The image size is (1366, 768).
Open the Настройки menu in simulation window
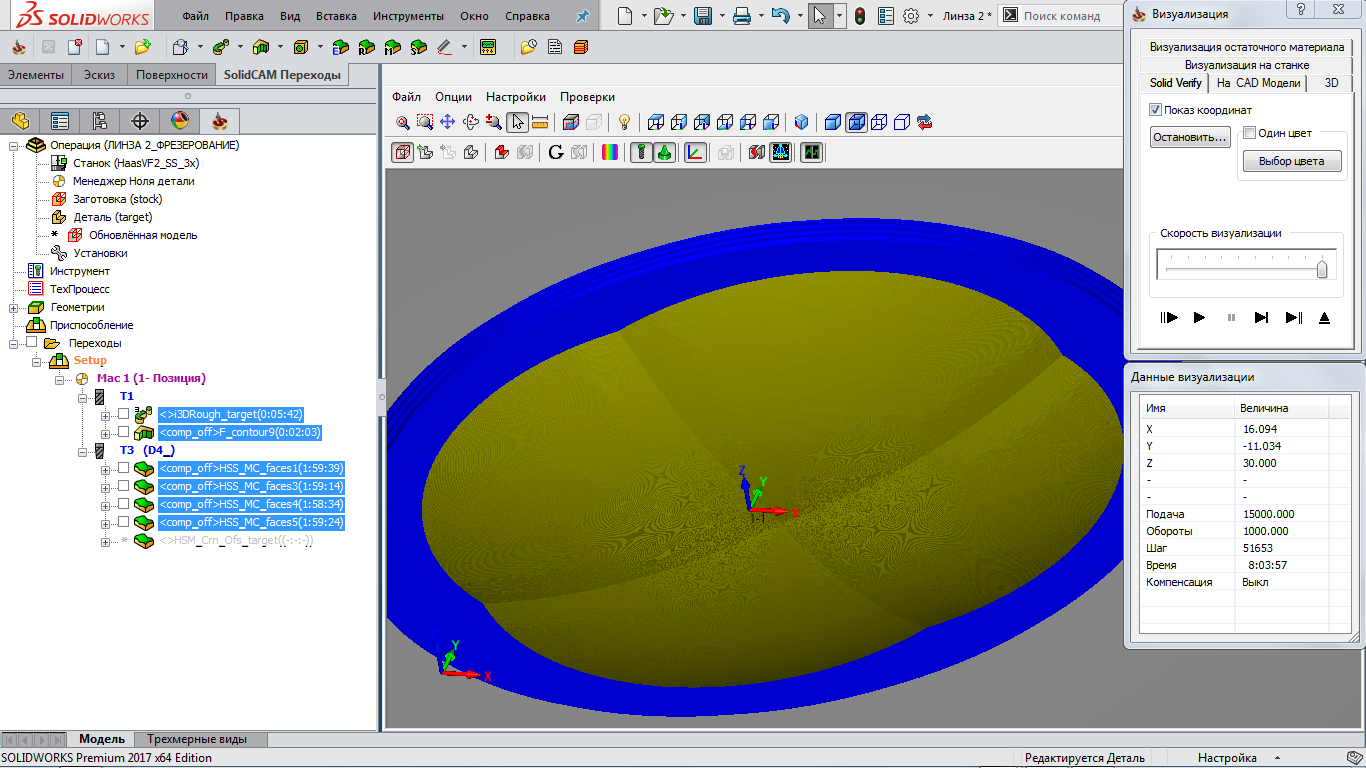tap(516, 97)
